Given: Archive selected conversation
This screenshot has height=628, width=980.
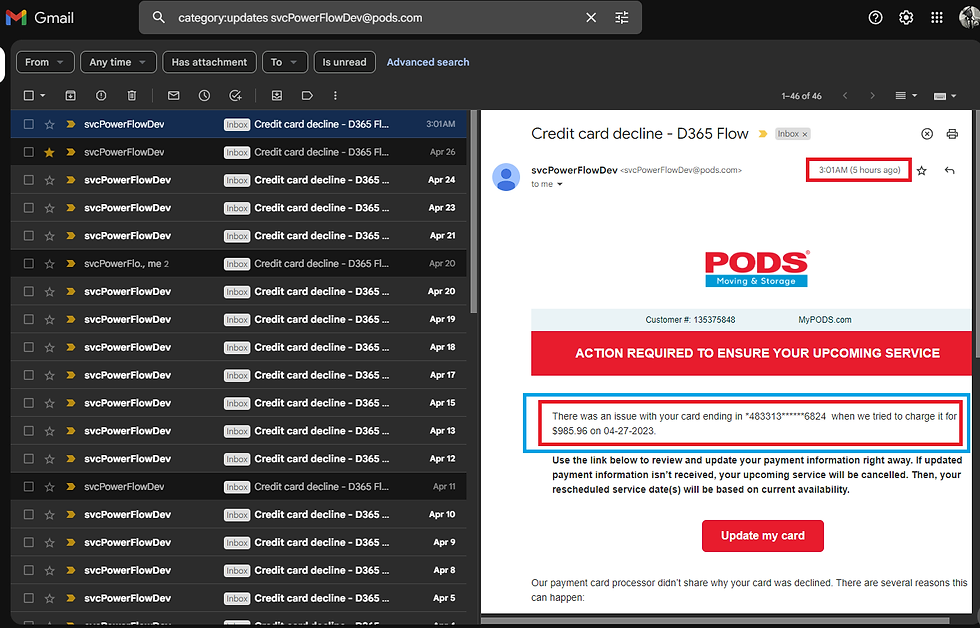Looking at the screenshot, I should 71,96.
